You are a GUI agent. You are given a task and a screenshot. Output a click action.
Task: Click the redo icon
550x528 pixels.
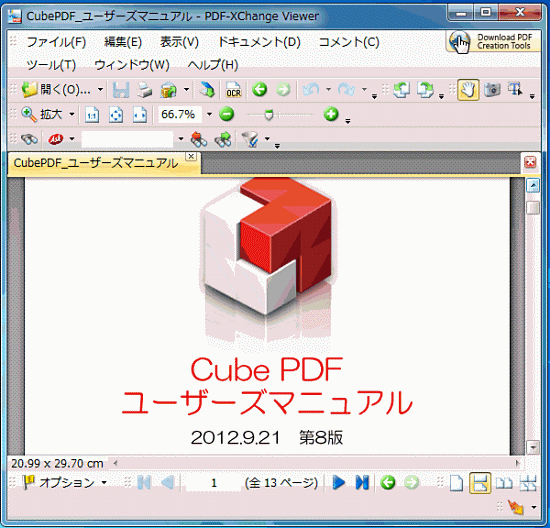[x=347, y=89]
